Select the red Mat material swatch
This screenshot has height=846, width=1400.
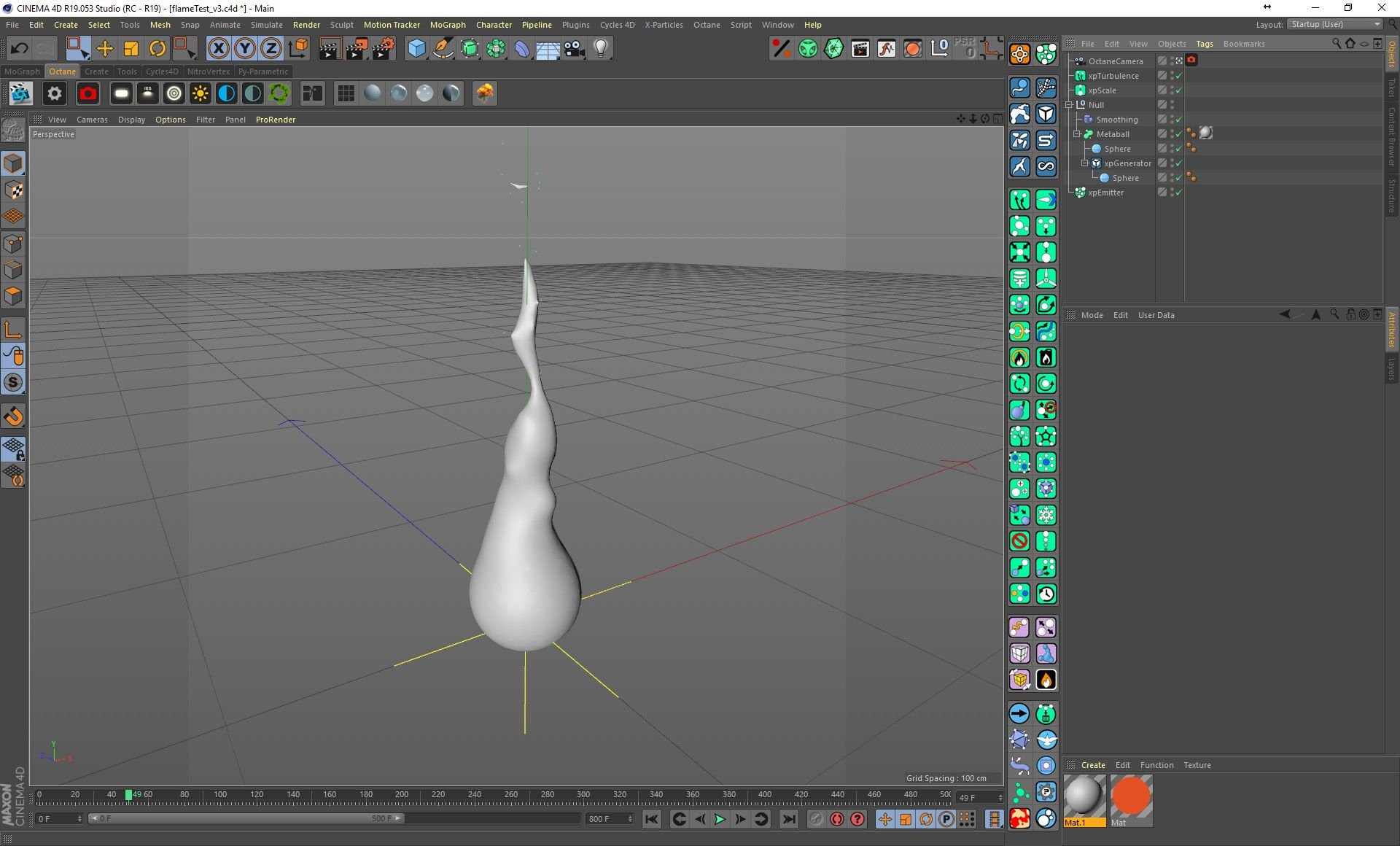pyautogui.click(x=1131, y=800)
